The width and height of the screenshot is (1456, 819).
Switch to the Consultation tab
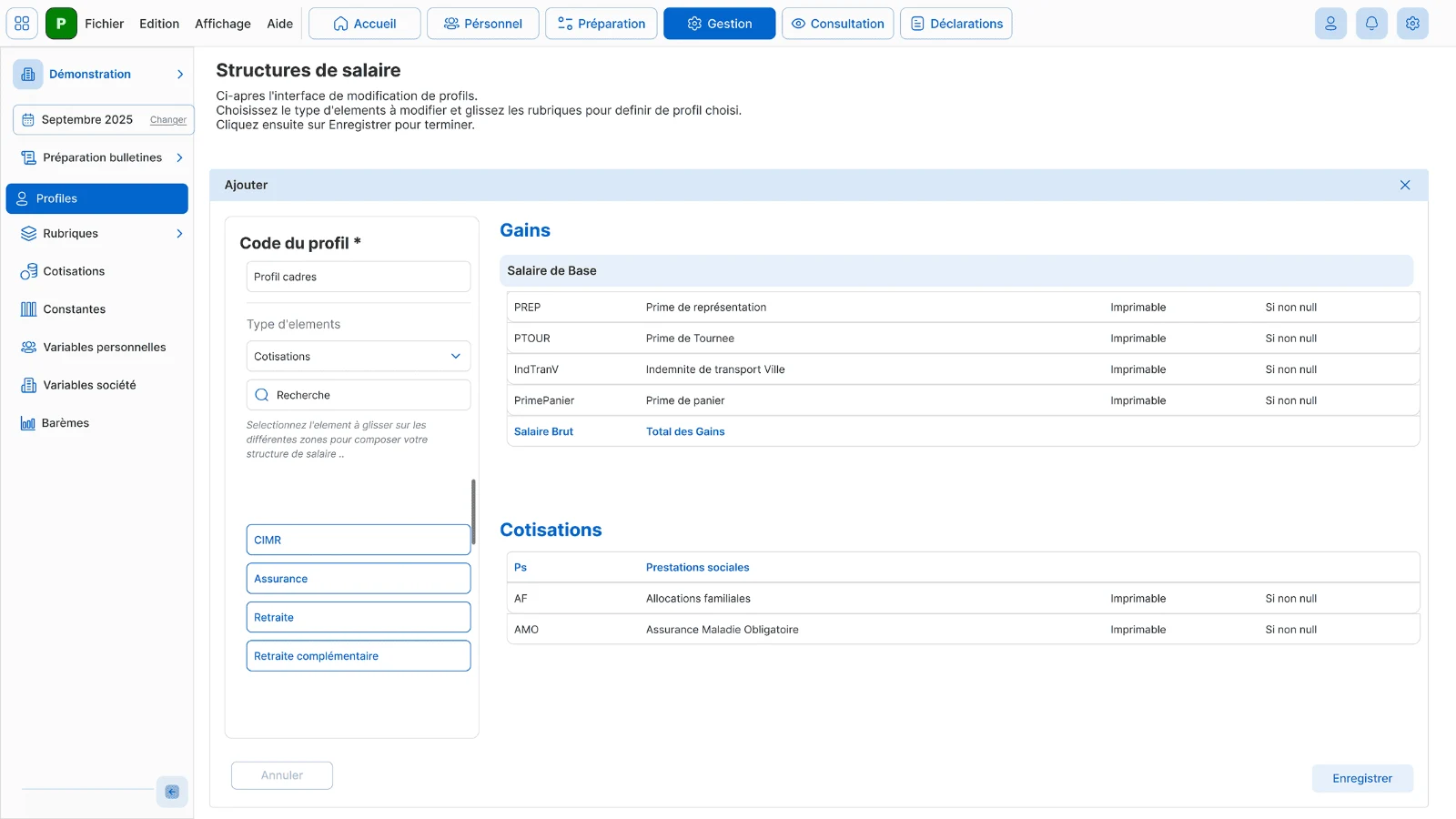tap(838, 24)
